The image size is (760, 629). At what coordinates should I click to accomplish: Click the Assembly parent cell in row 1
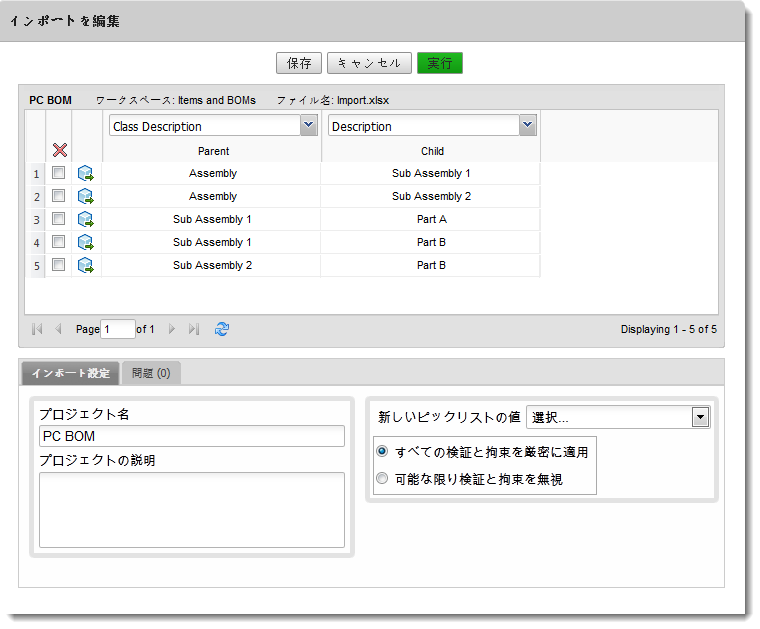click(212, 173)
